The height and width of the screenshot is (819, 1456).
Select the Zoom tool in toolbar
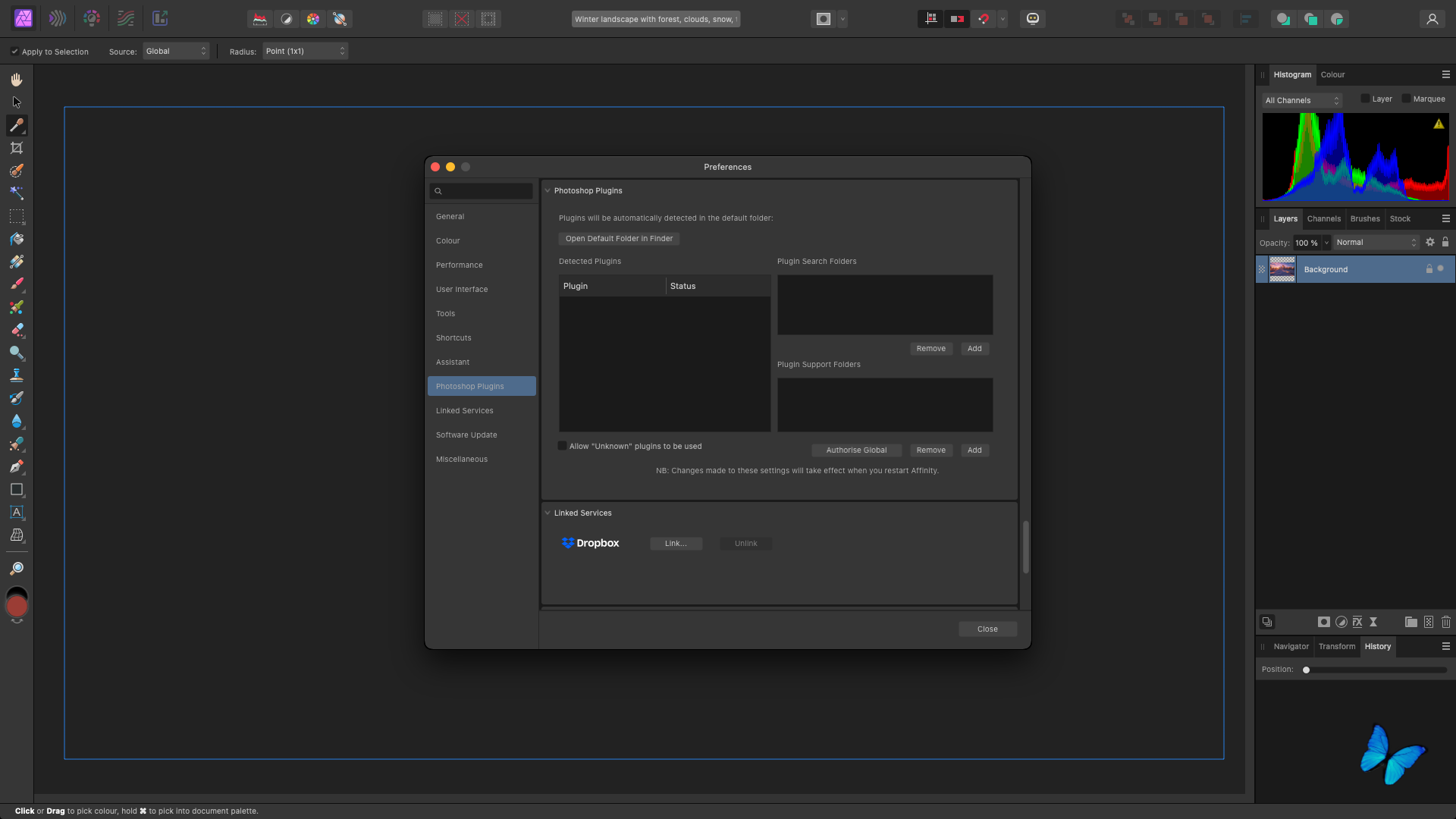pyautogui.click(x=17, y=569)
